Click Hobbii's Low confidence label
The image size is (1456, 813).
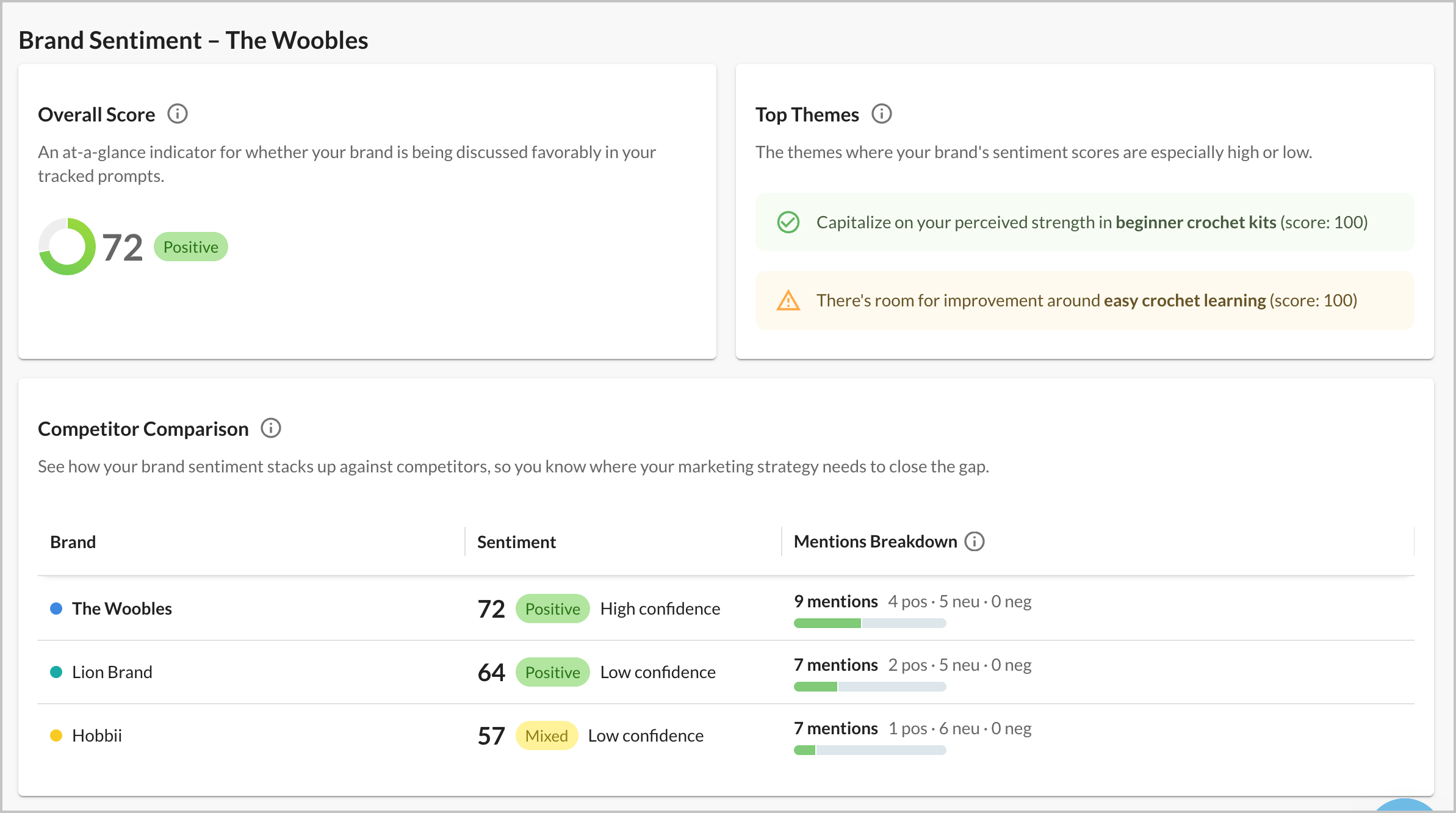coord(646,735)
